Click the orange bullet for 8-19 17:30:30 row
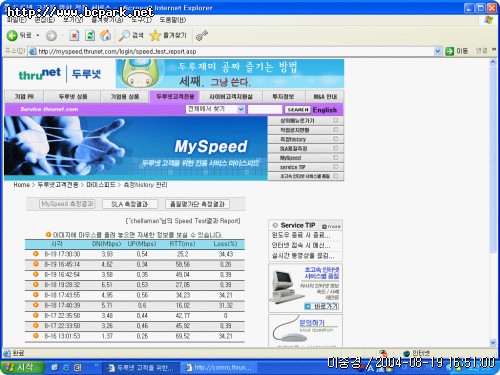500x375 pixels. pyautogui.click(x=36, y=254)
